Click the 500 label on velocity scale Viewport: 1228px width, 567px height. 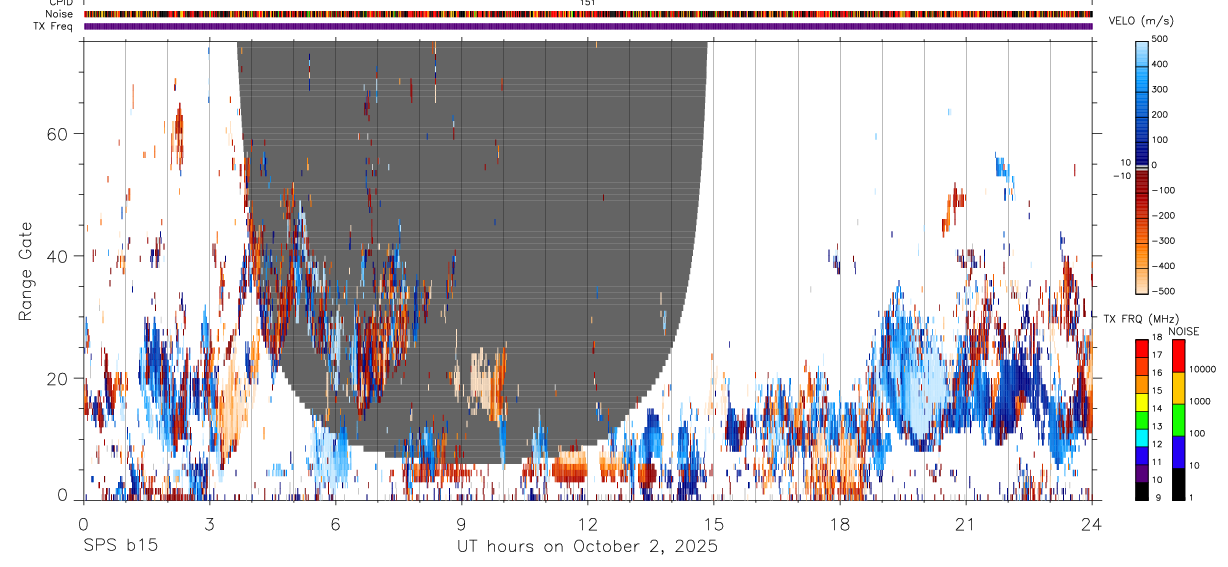point(1160,39)
